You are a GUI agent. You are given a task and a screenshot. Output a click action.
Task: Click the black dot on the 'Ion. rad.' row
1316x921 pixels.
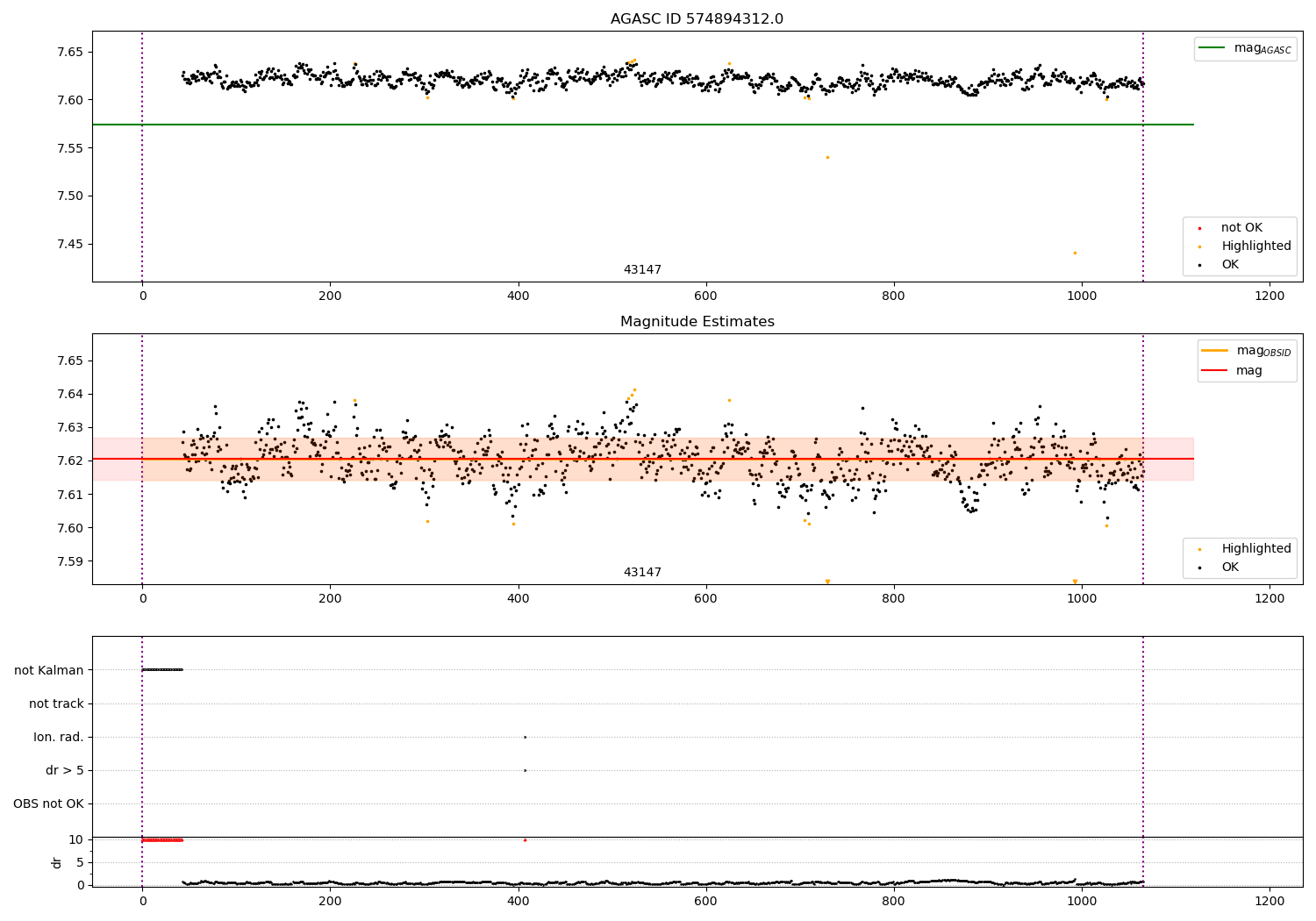point(525,738)
